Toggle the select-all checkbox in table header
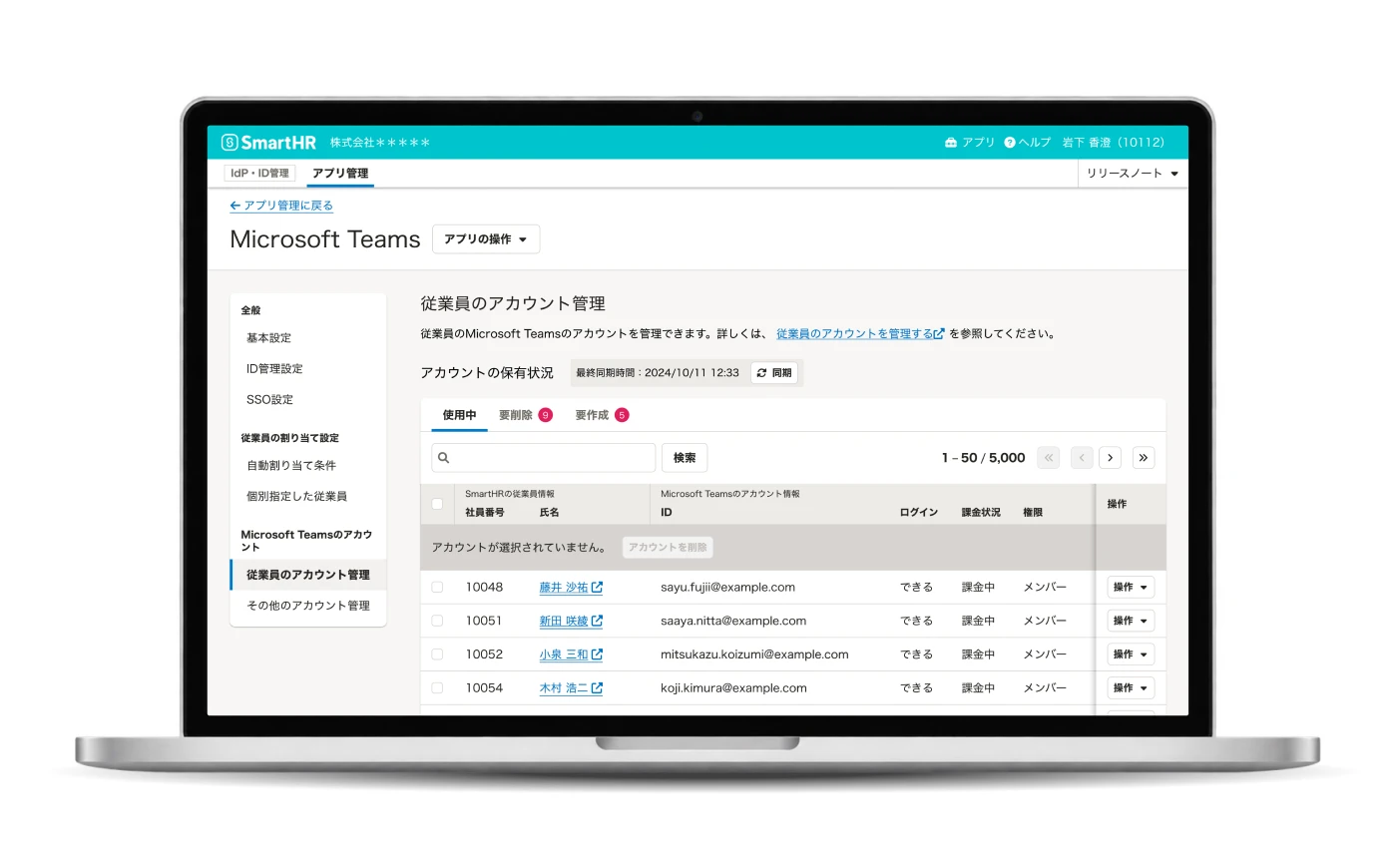 tap(437, 504)
